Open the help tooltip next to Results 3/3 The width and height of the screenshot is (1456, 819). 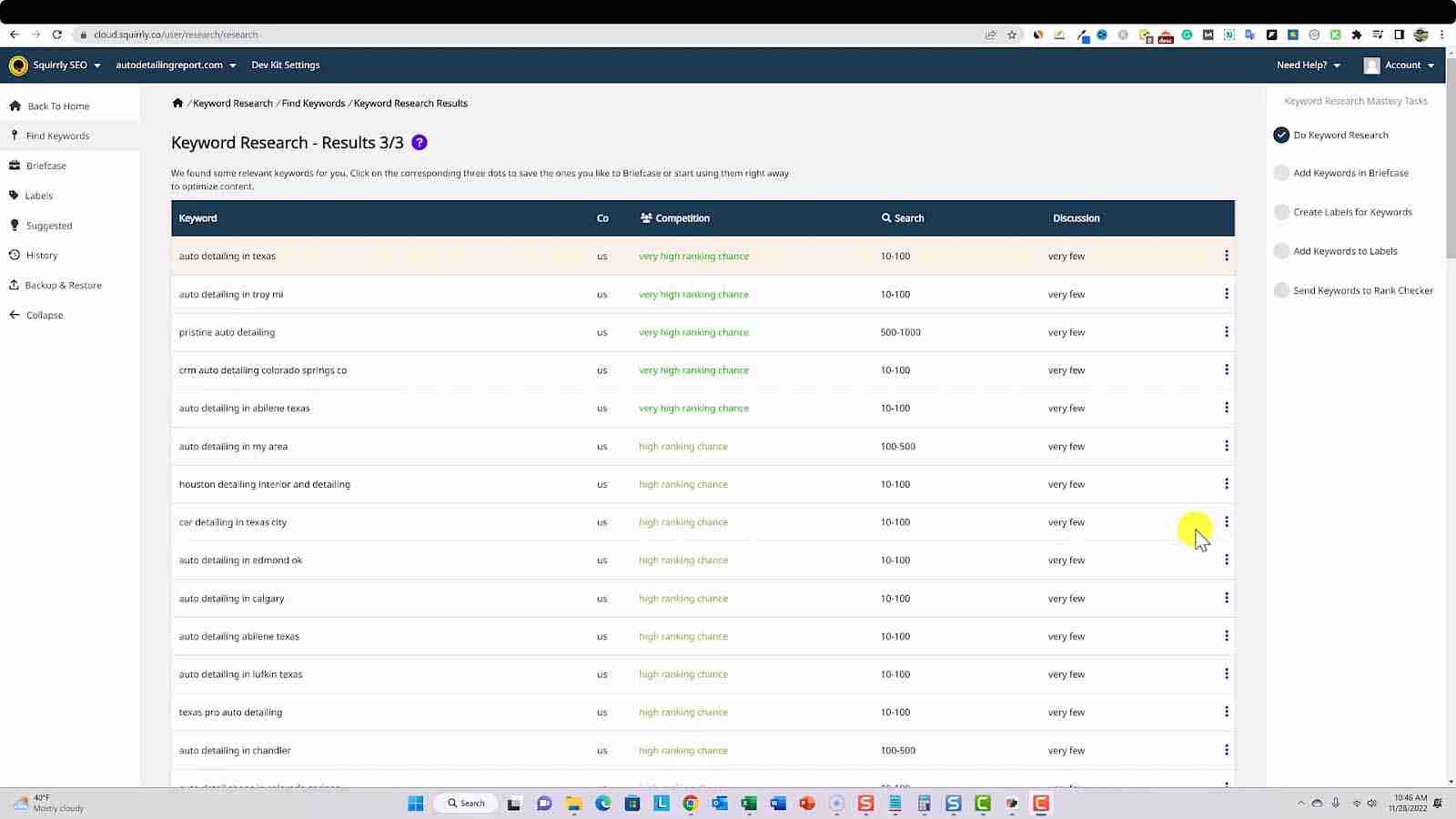419,142
